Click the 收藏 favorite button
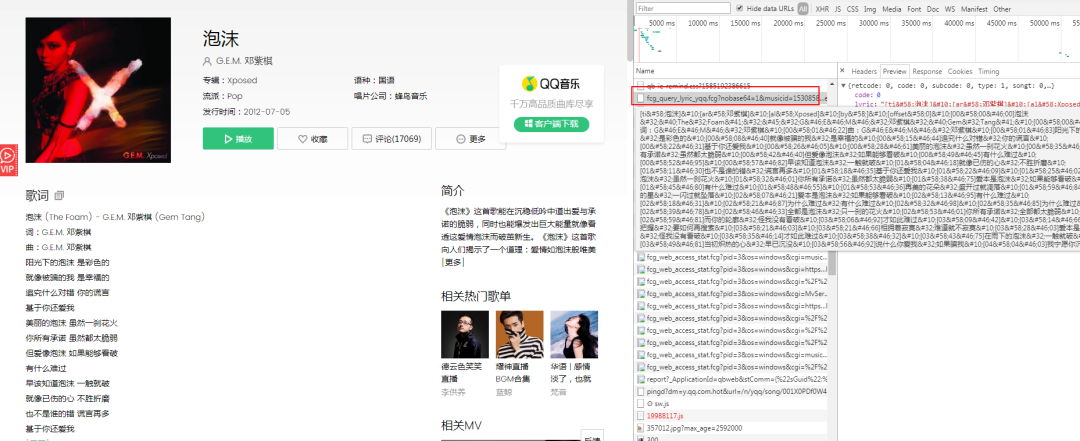The image size is (1080, 441). point(313,139)
